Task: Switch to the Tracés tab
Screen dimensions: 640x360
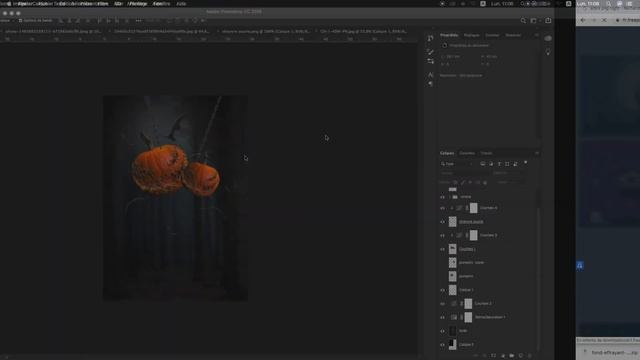Action: point(486,153)
